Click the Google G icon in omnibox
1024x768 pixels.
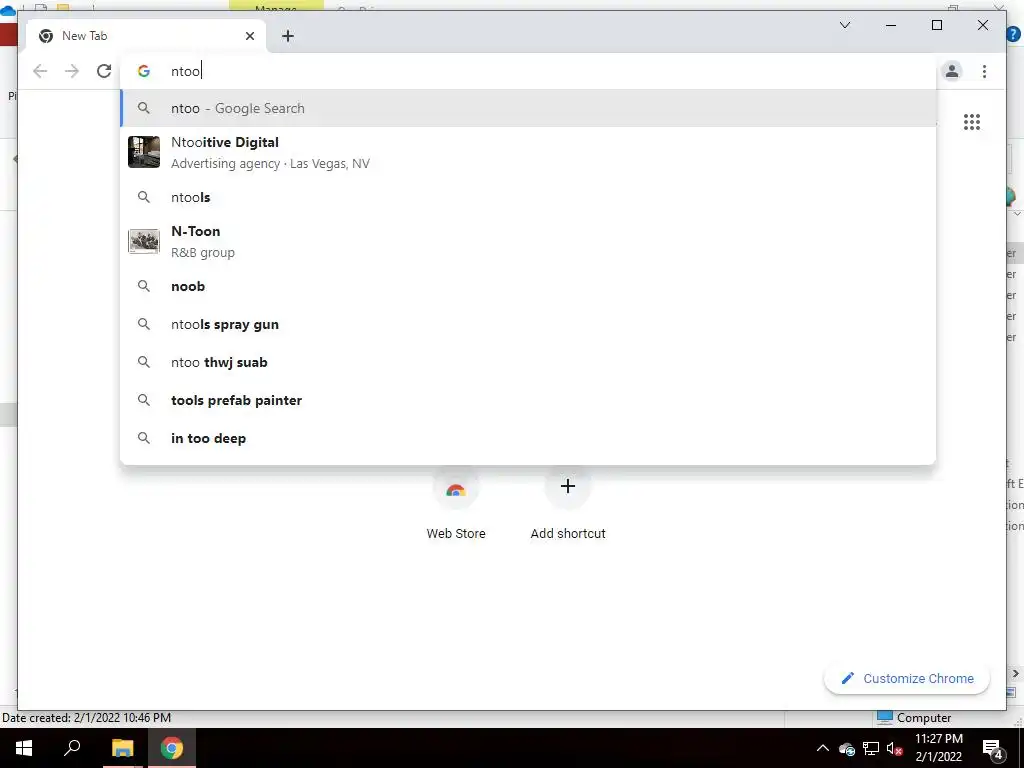[x=144, y=71]
